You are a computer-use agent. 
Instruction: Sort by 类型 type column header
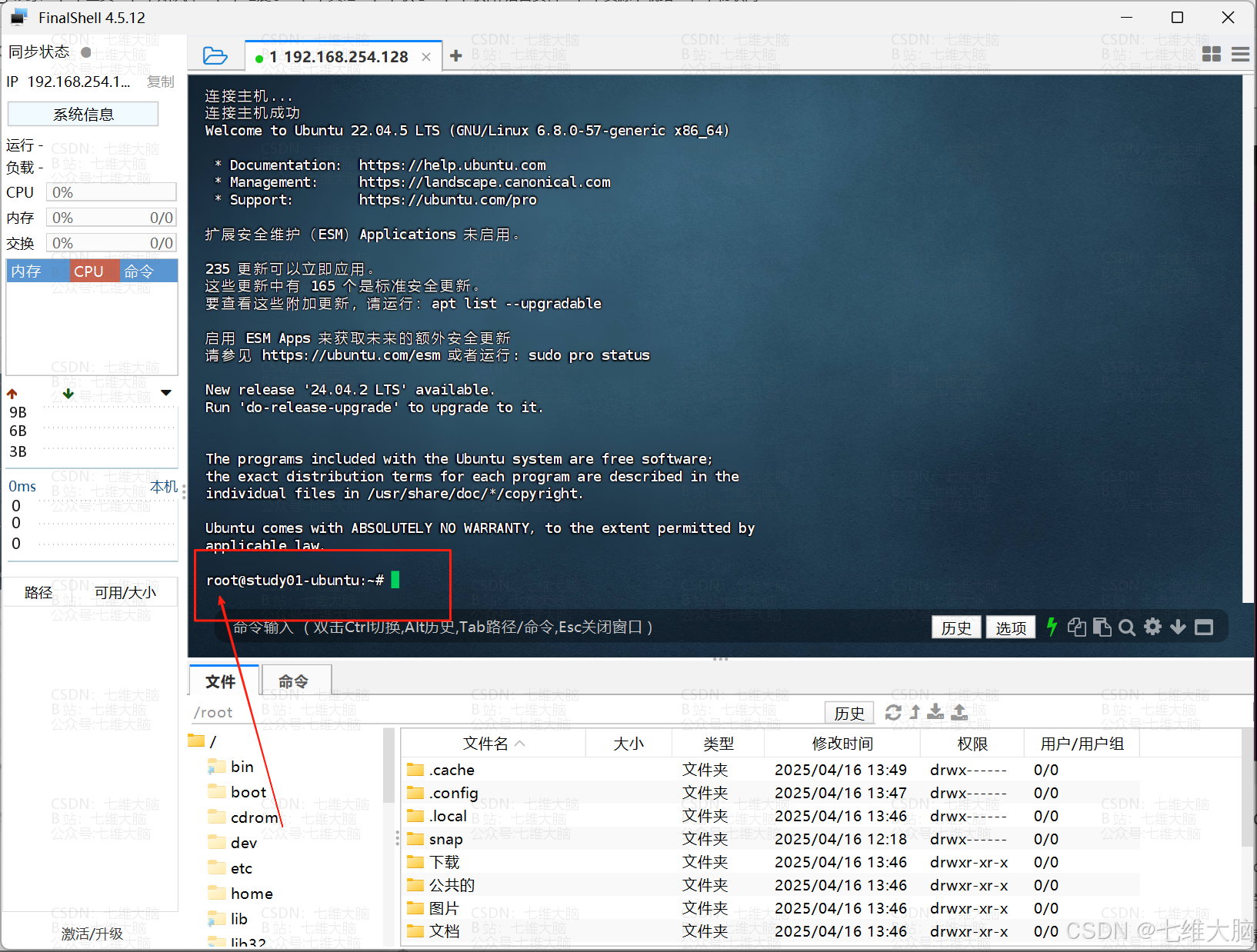pyautogui.click(x=718, y=744)
